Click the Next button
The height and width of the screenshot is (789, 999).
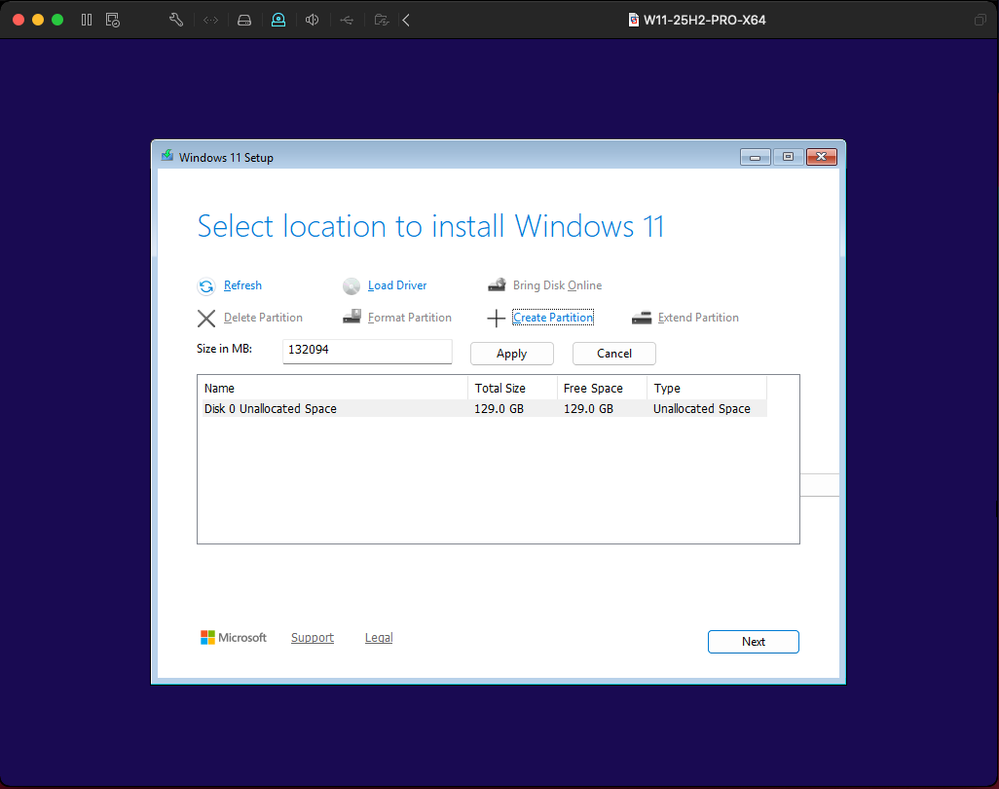point(753,642)
